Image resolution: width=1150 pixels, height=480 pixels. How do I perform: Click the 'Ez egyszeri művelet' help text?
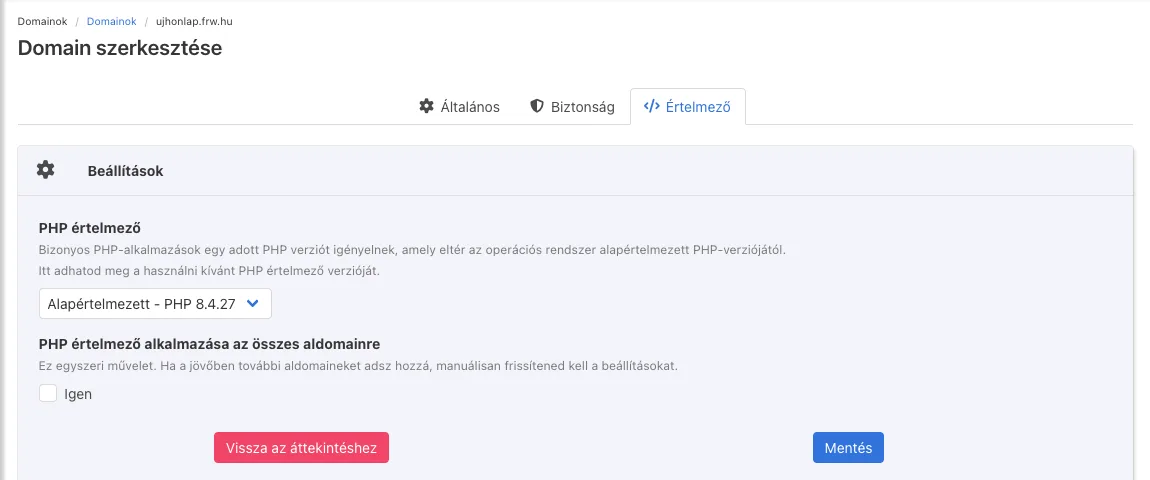[x=358, y=365]
